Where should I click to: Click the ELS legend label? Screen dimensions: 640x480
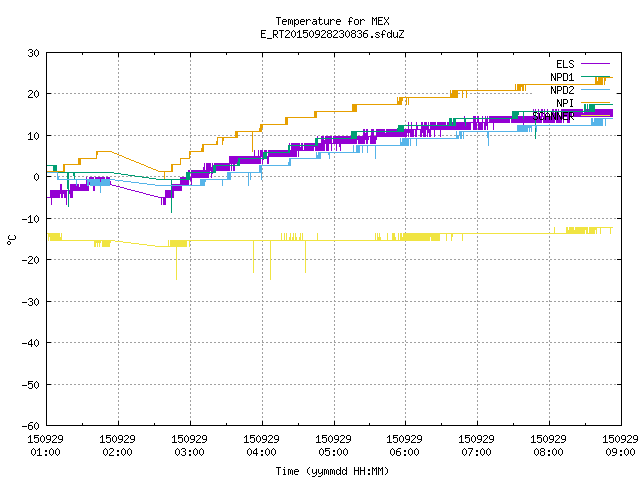565,64
